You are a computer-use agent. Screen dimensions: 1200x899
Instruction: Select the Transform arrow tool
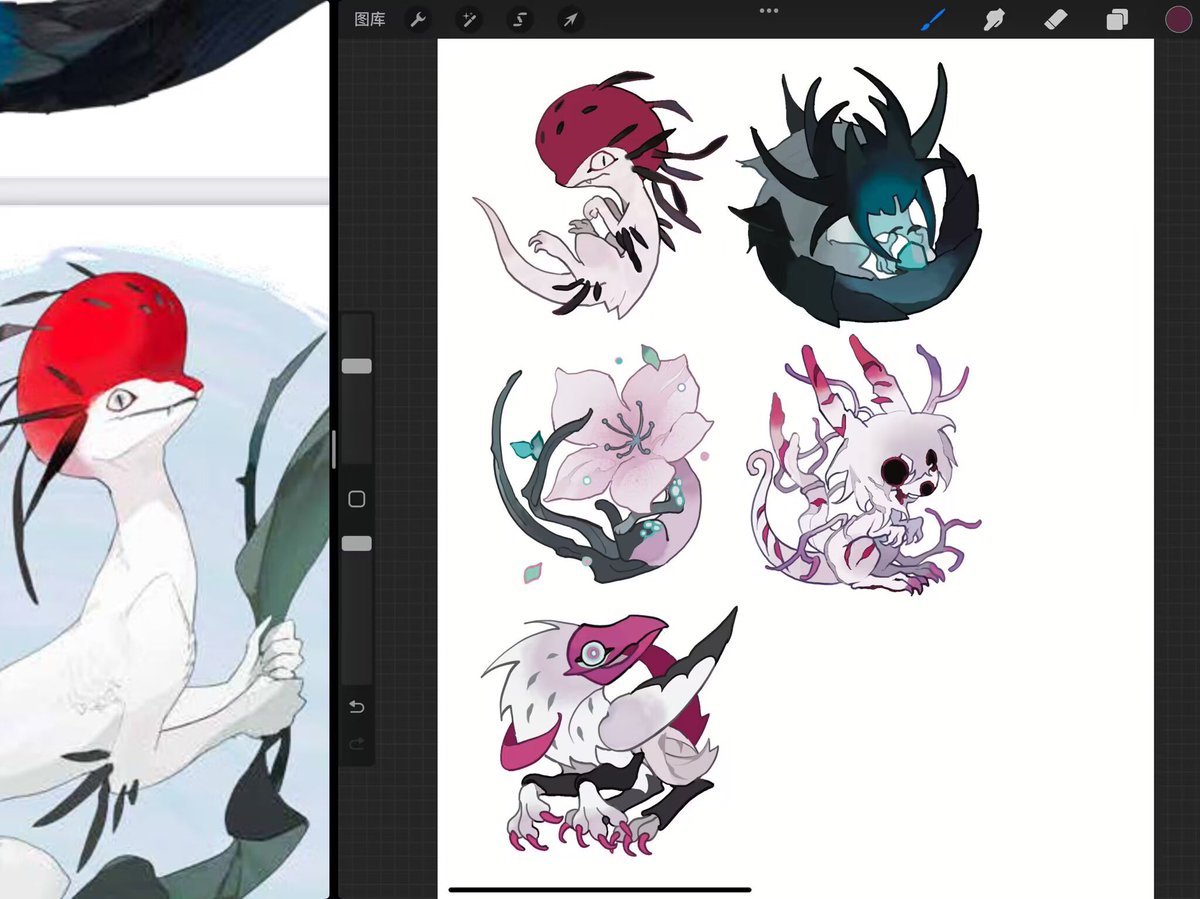[x=570, y=19]
